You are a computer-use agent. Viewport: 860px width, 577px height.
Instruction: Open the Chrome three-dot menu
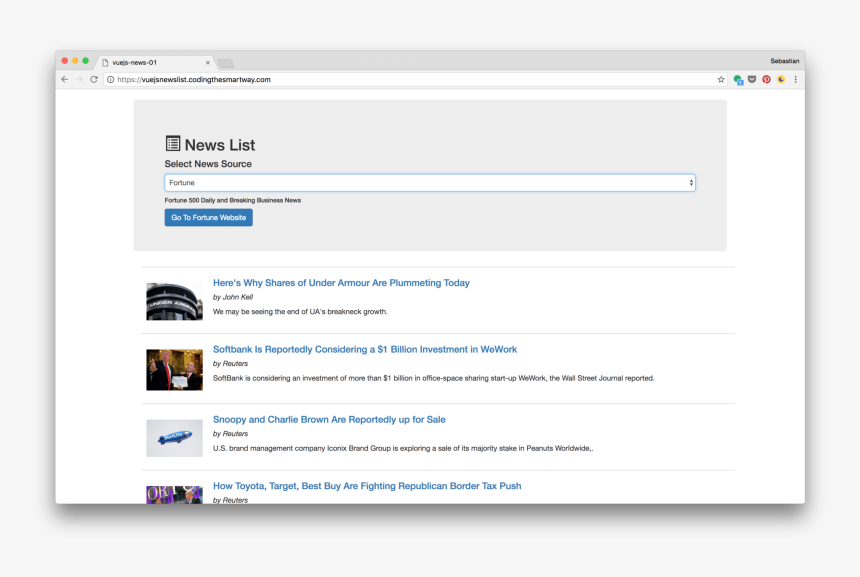point(795,80)
